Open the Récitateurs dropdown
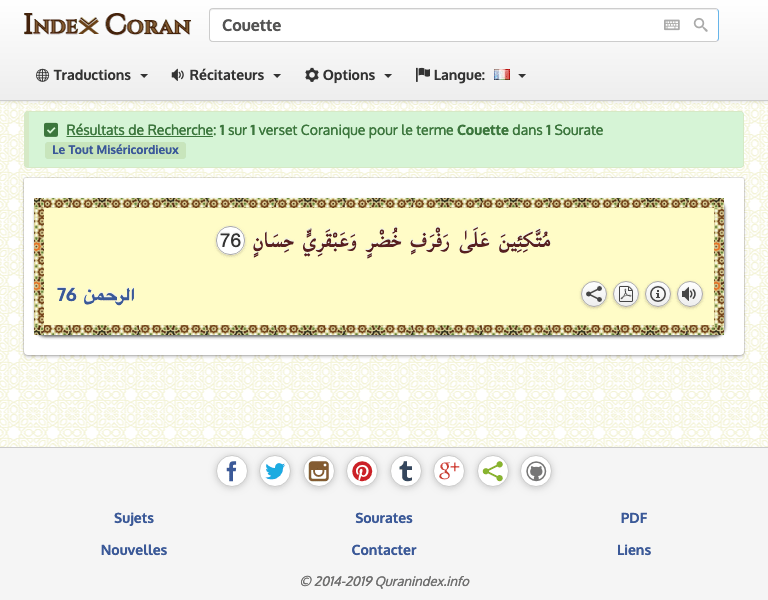This screenshot has height=600, width=768. (x=226, y=75)
